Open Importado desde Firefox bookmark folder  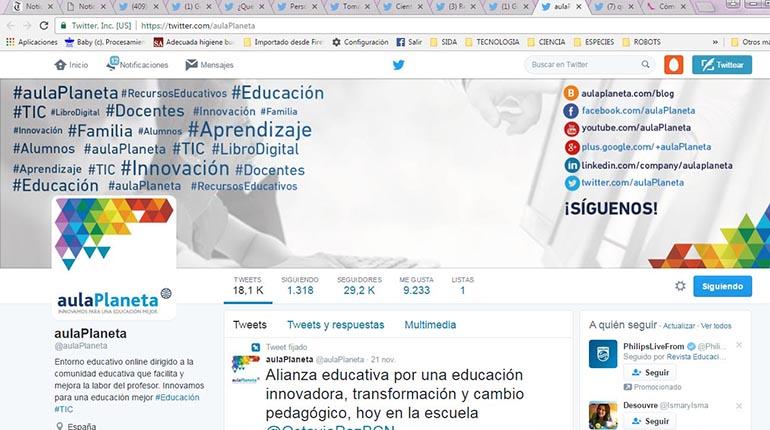283,42
